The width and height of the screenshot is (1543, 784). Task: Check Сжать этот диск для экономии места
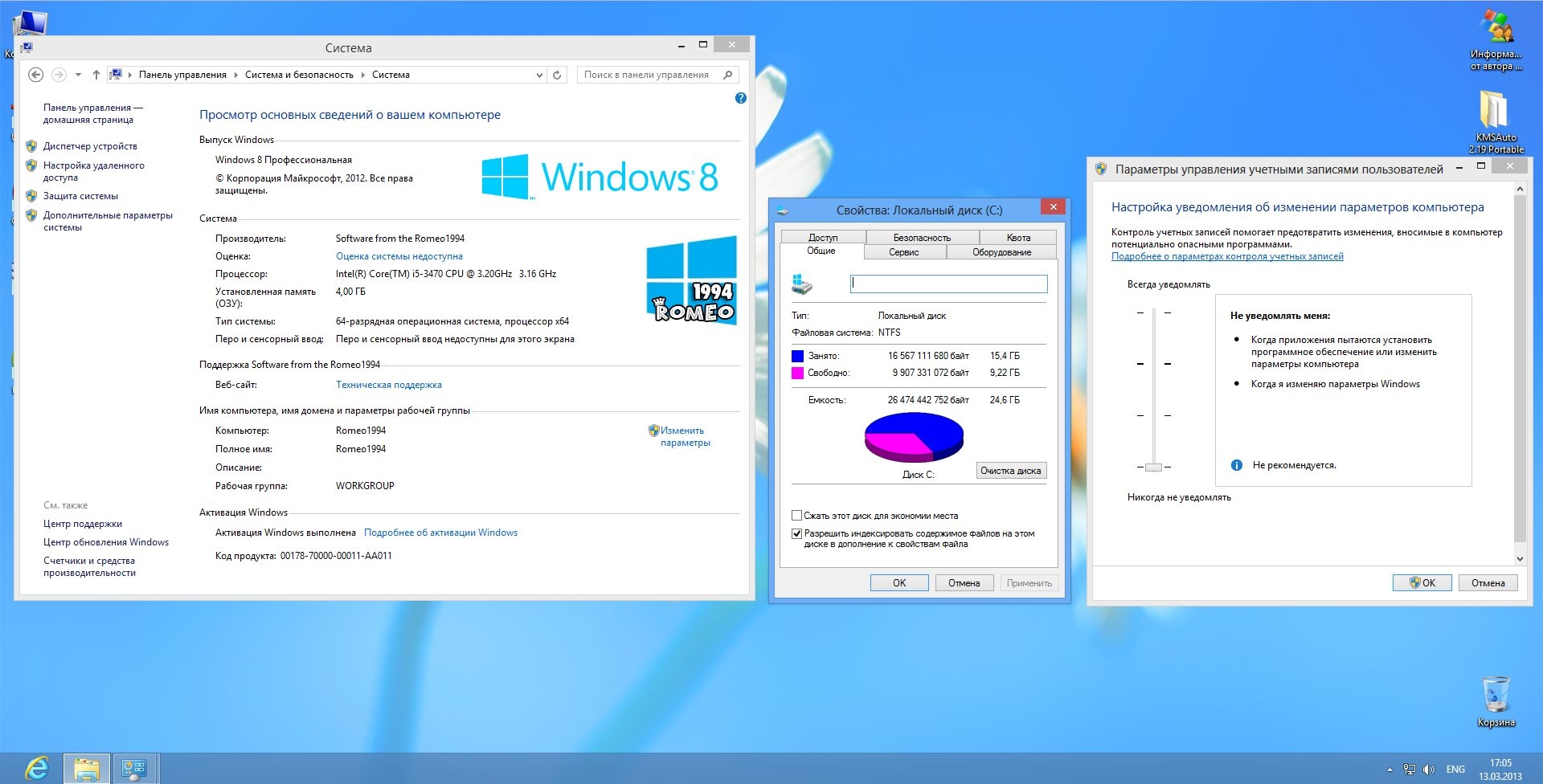(x=797, y=516)
